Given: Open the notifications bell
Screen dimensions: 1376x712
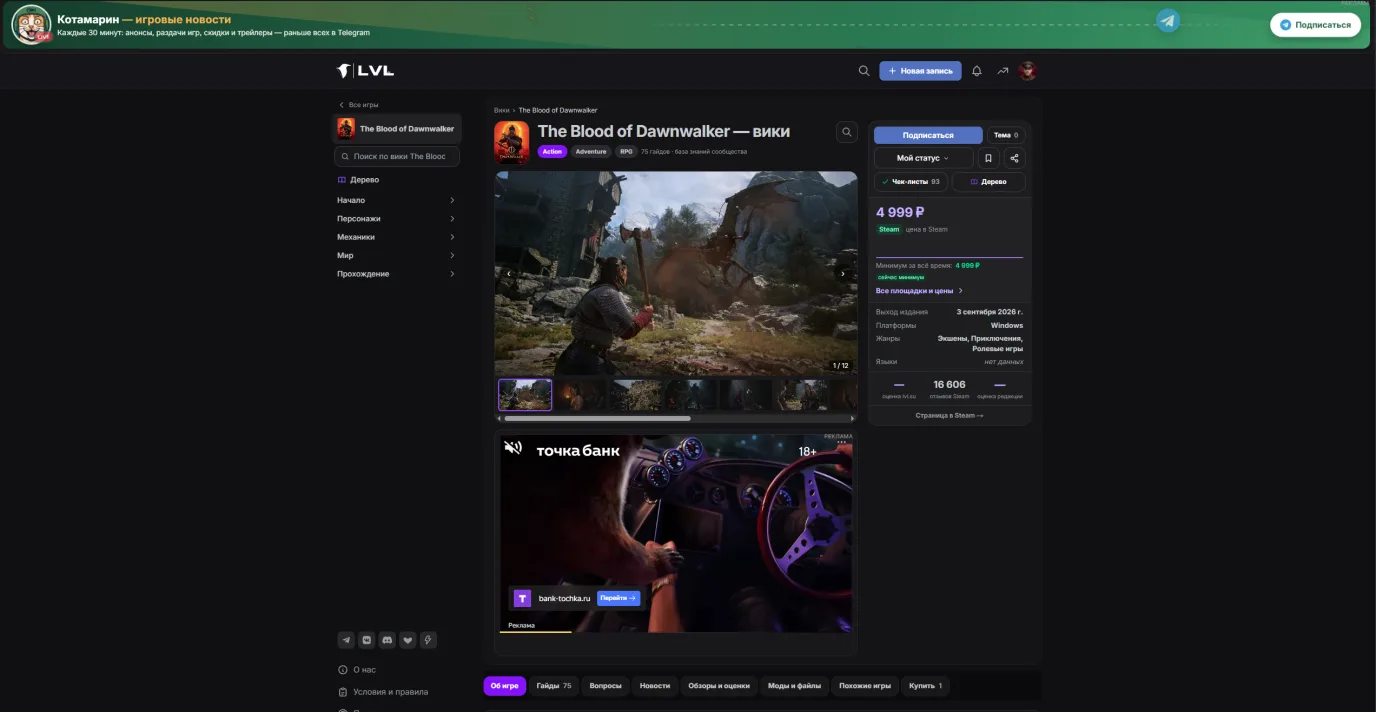Looking at the screenshot, I should [977, 71].
